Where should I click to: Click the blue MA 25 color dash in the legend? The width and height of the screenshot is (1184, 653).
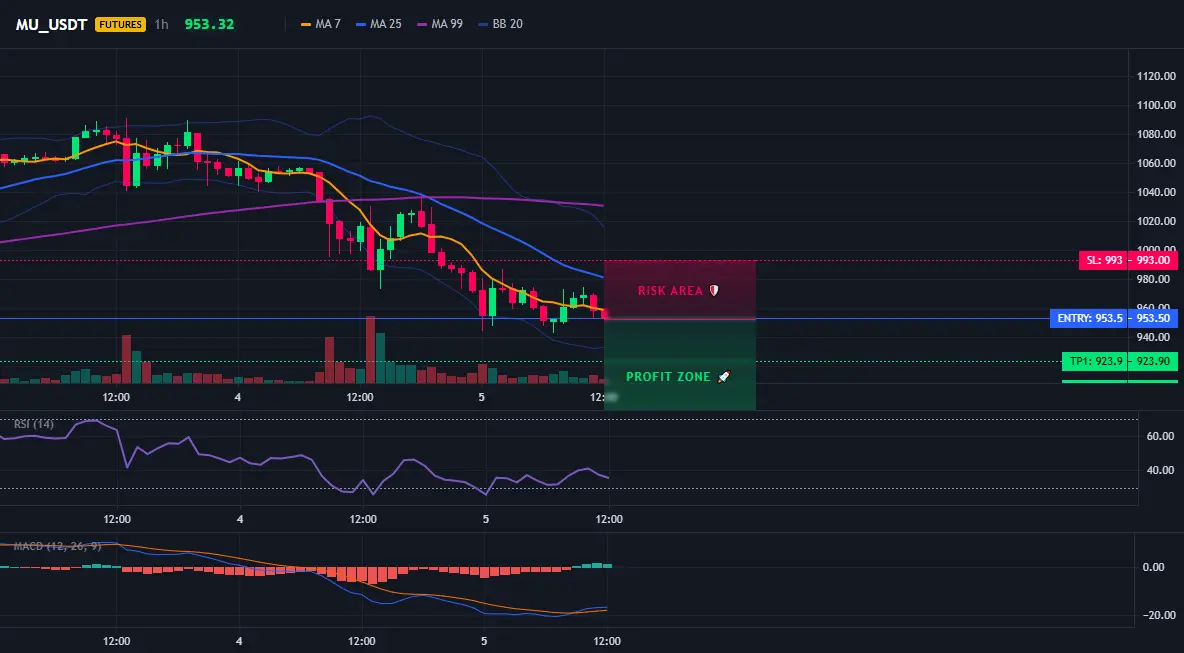(361, 24)
